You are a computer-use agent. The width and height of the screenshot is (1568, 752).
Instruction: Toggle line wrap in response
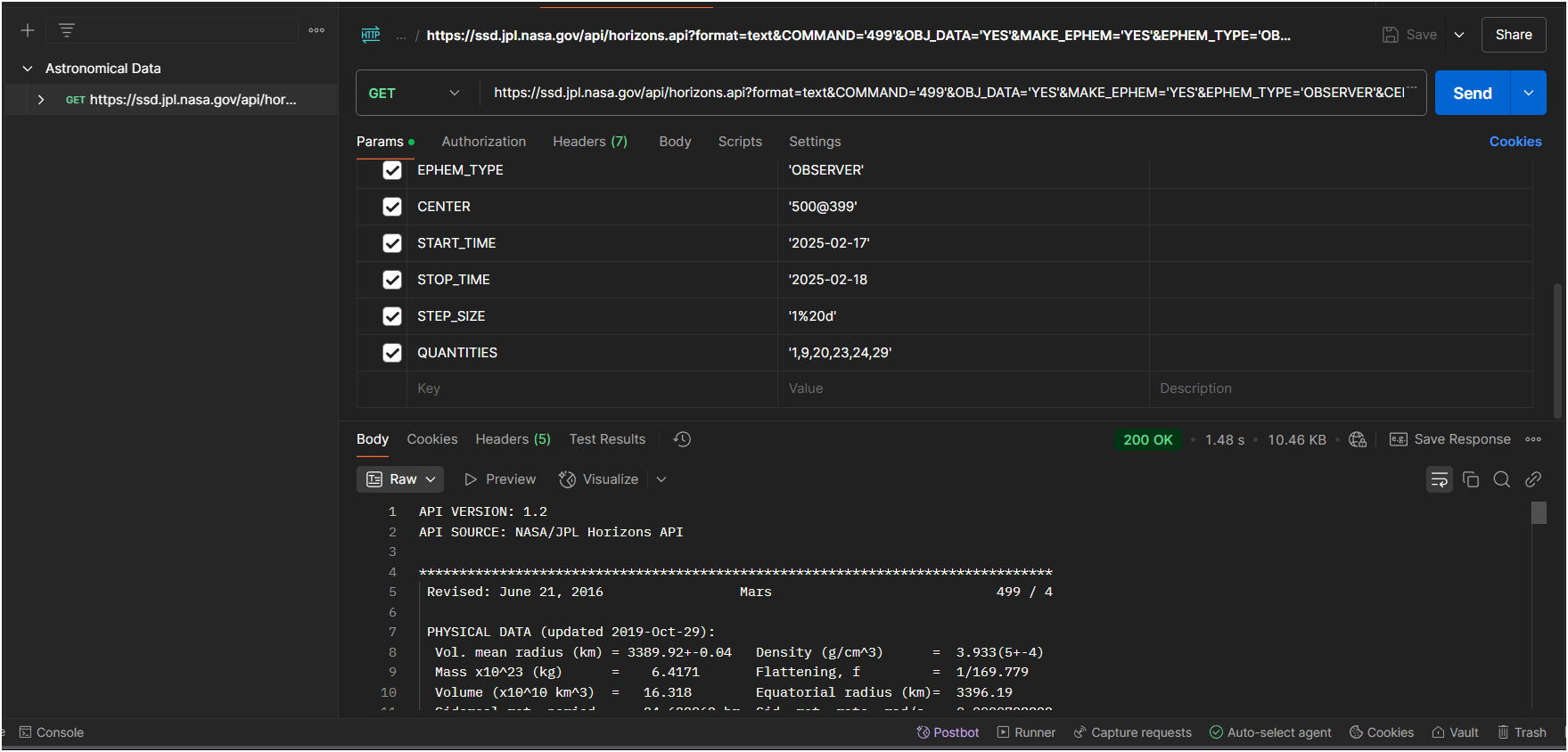pyautogui.click(x=1439, y=479)
